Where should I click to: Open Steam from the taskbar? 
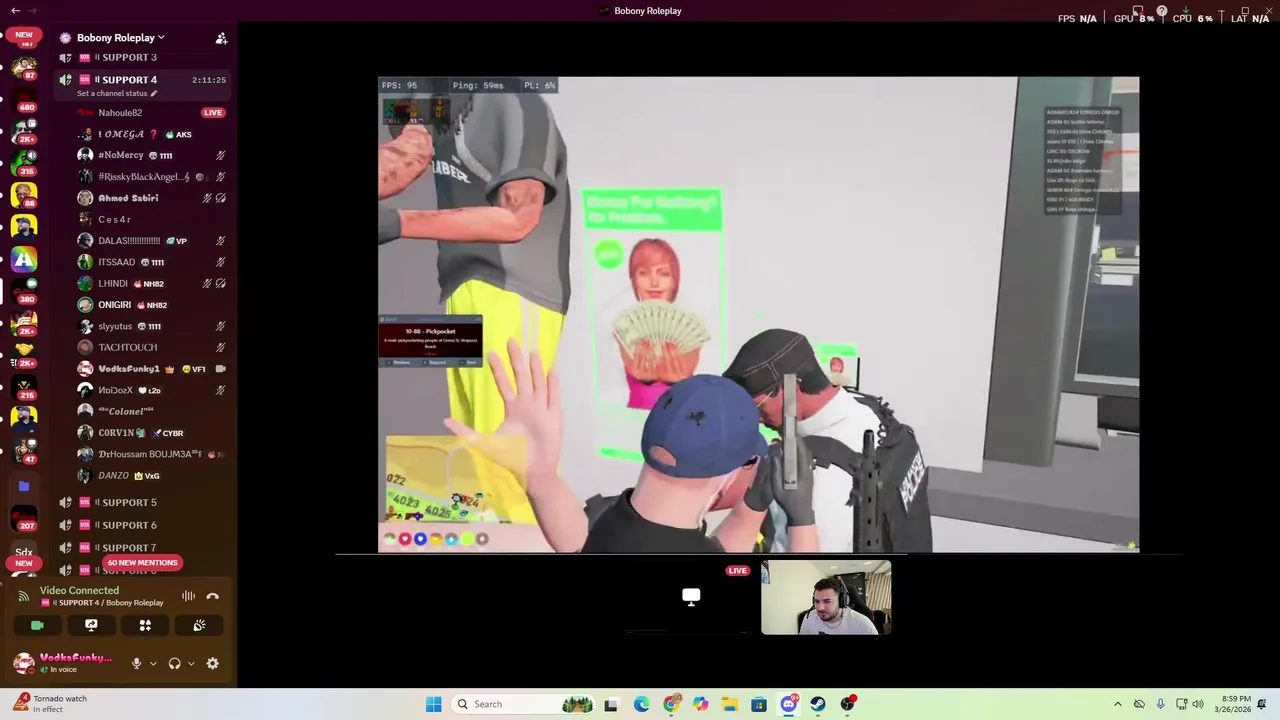point(818,704)
